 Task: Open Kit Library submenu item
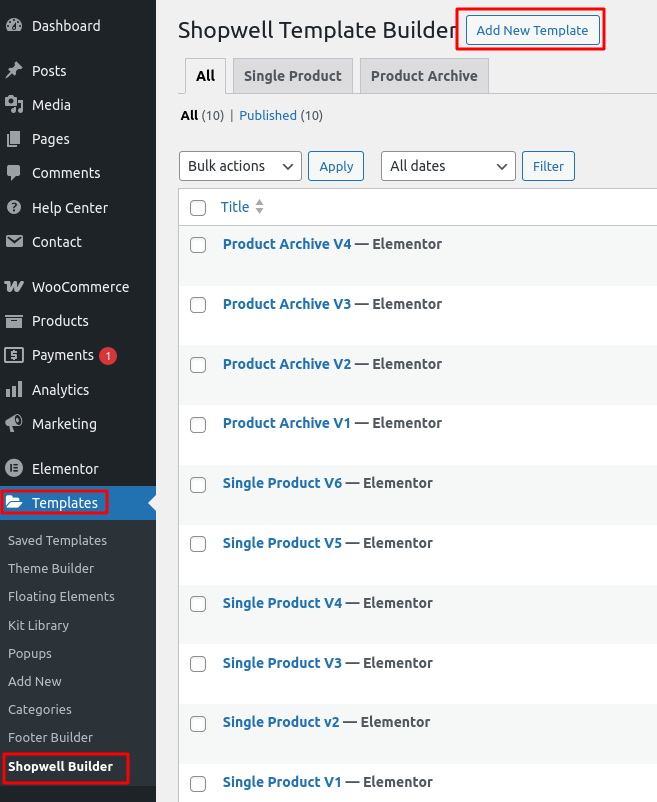[38, 625]
